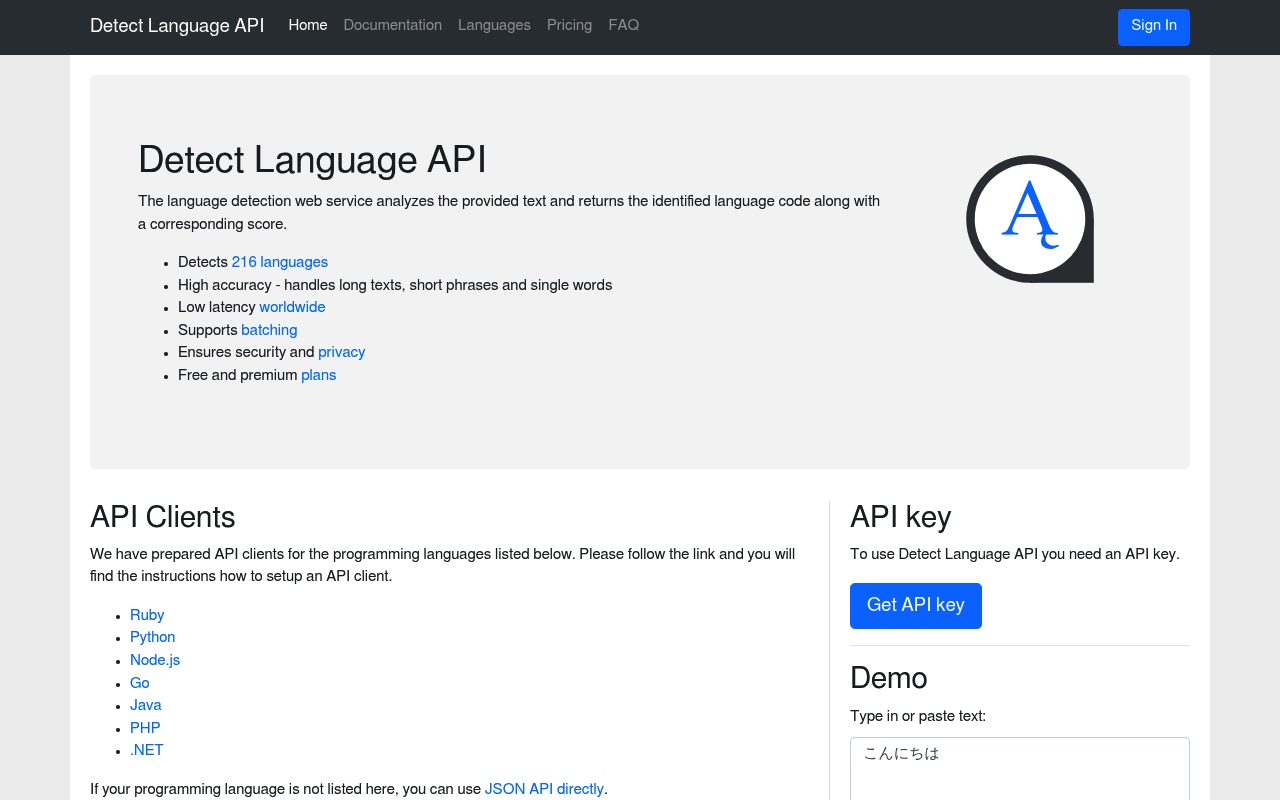This screenshot has height=800, width=1280.
Task: Open the Go API client link
Action: click(x=140, y=684)
